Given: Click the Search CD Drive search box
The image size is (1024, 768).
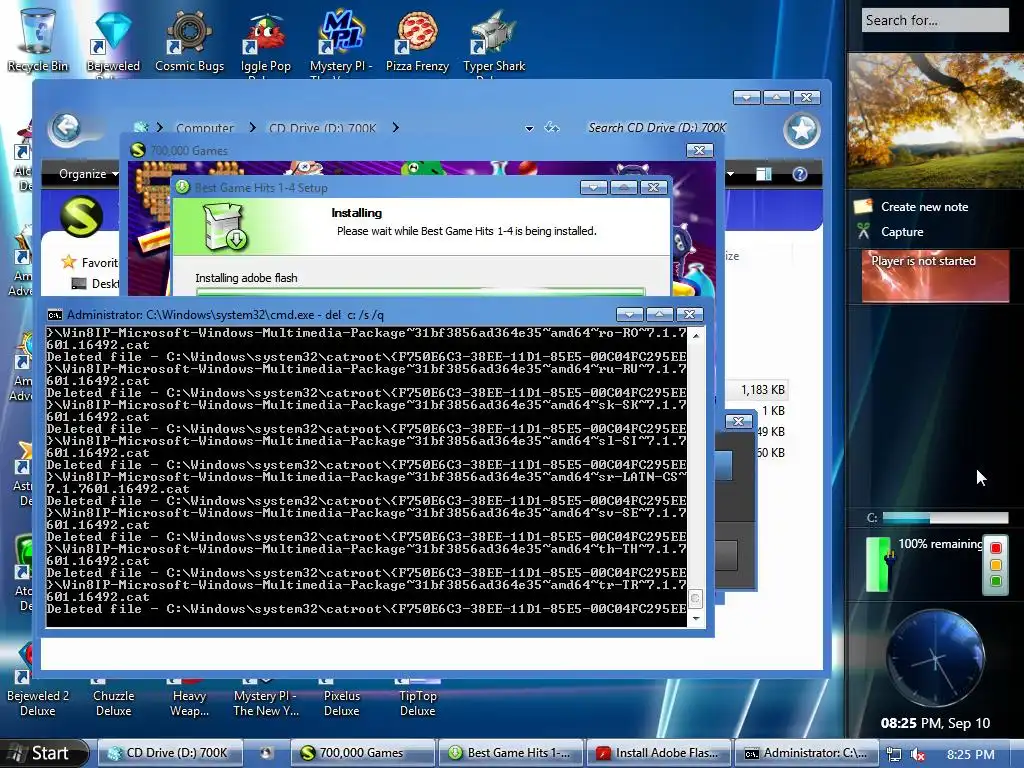Looking at the screenshot, I should pyautogui.click(x=656, y=128).
